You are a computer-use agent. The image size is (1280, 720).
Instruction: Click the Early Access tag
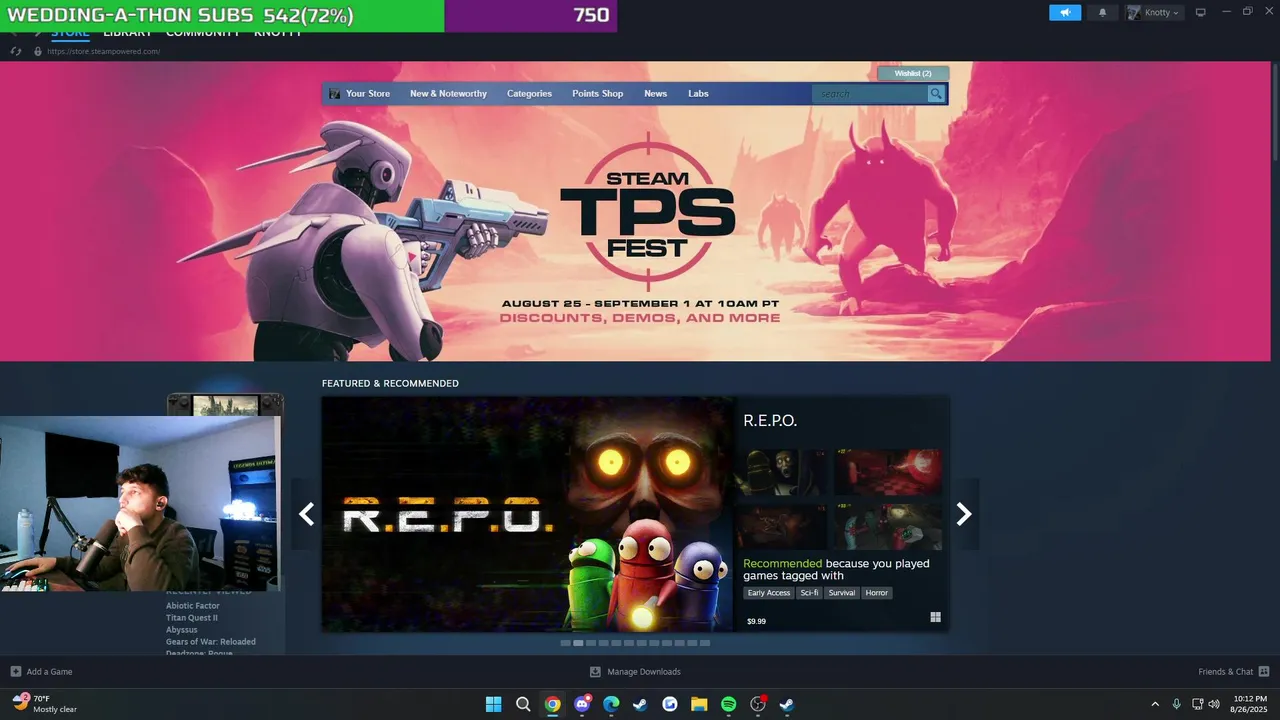769,593
